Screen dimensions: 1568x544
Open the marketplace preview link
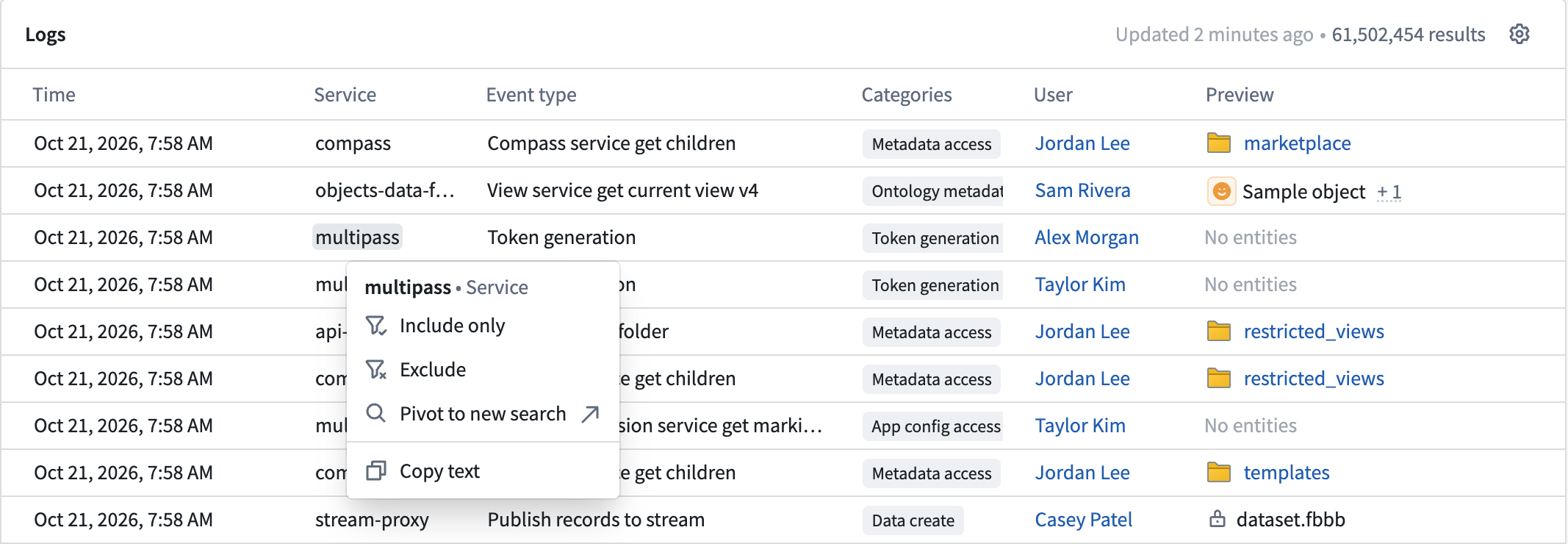[x=1297, y=143]
